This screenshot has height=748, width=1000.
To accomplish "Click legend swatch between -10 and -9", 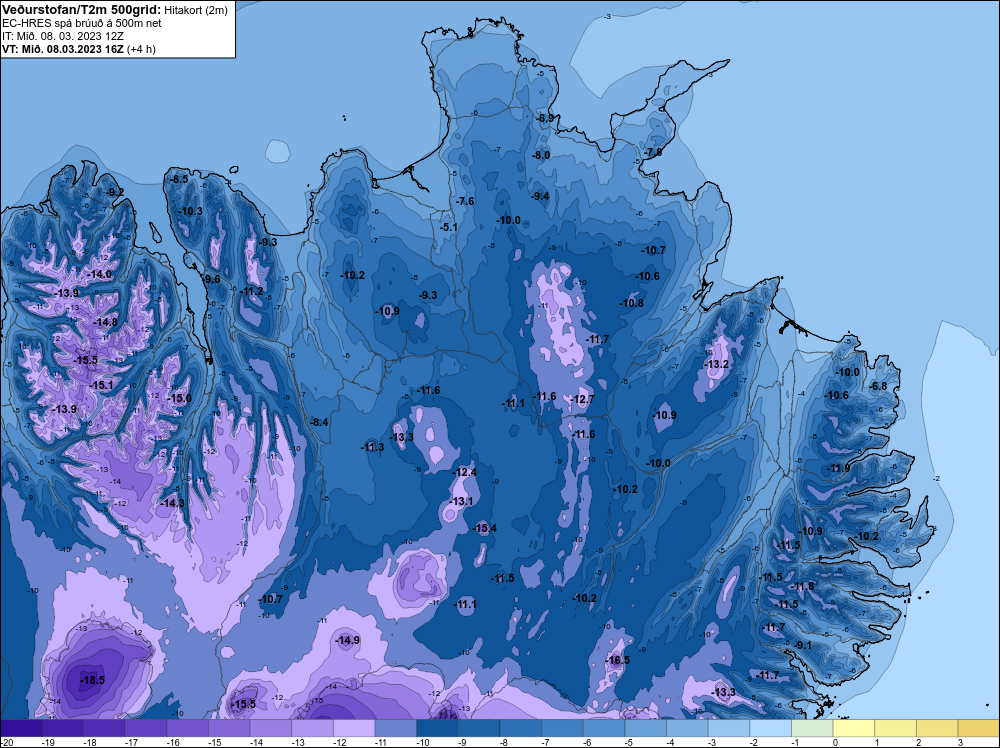I will pos(437,728).
